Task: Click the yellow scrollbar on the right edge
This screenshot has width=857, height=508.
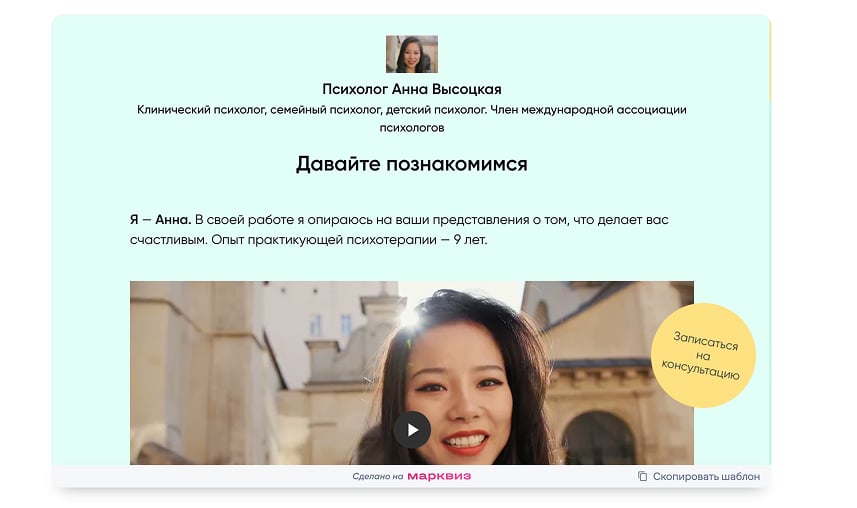Action: click(x=770, y=60)
